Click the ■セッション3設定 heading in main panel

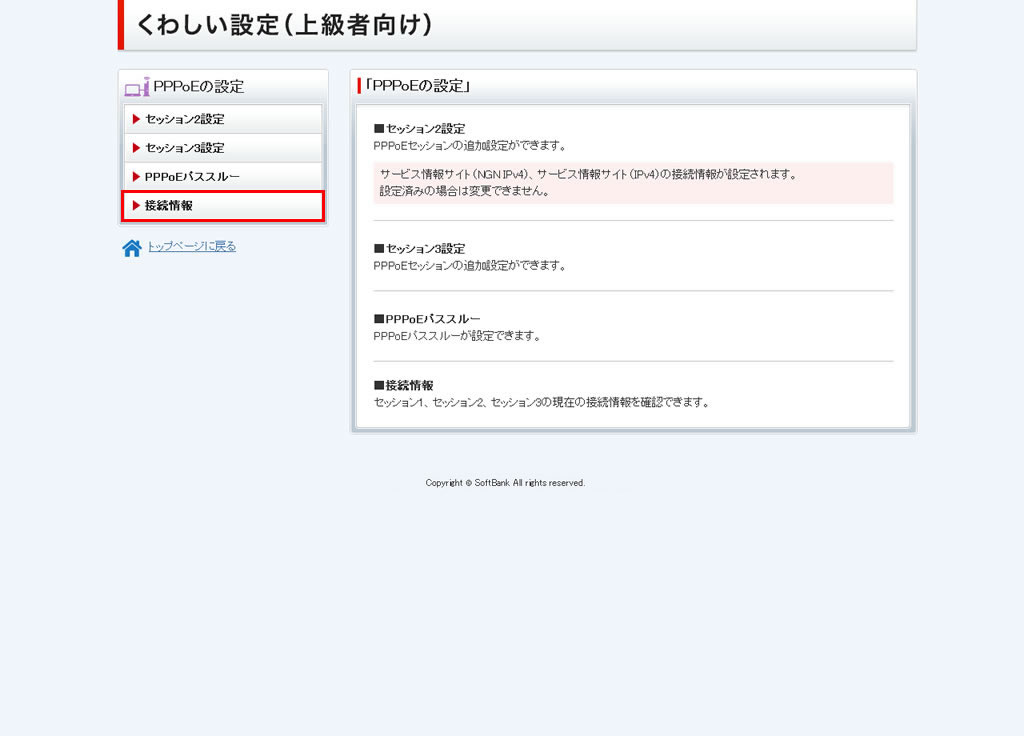[419, 249]
